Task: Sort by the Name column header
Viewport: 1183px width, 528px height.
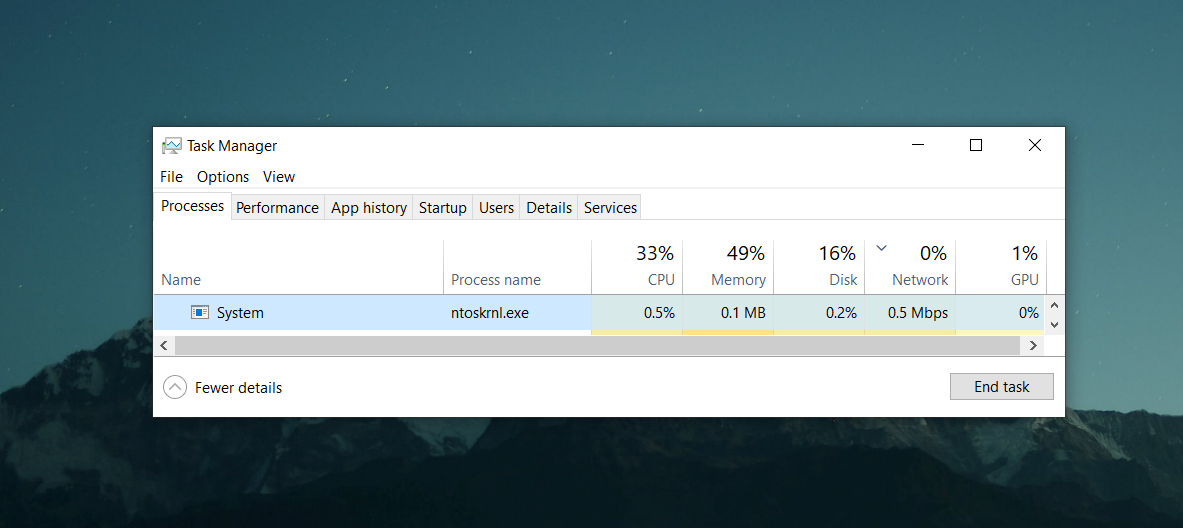Action: 299,267
